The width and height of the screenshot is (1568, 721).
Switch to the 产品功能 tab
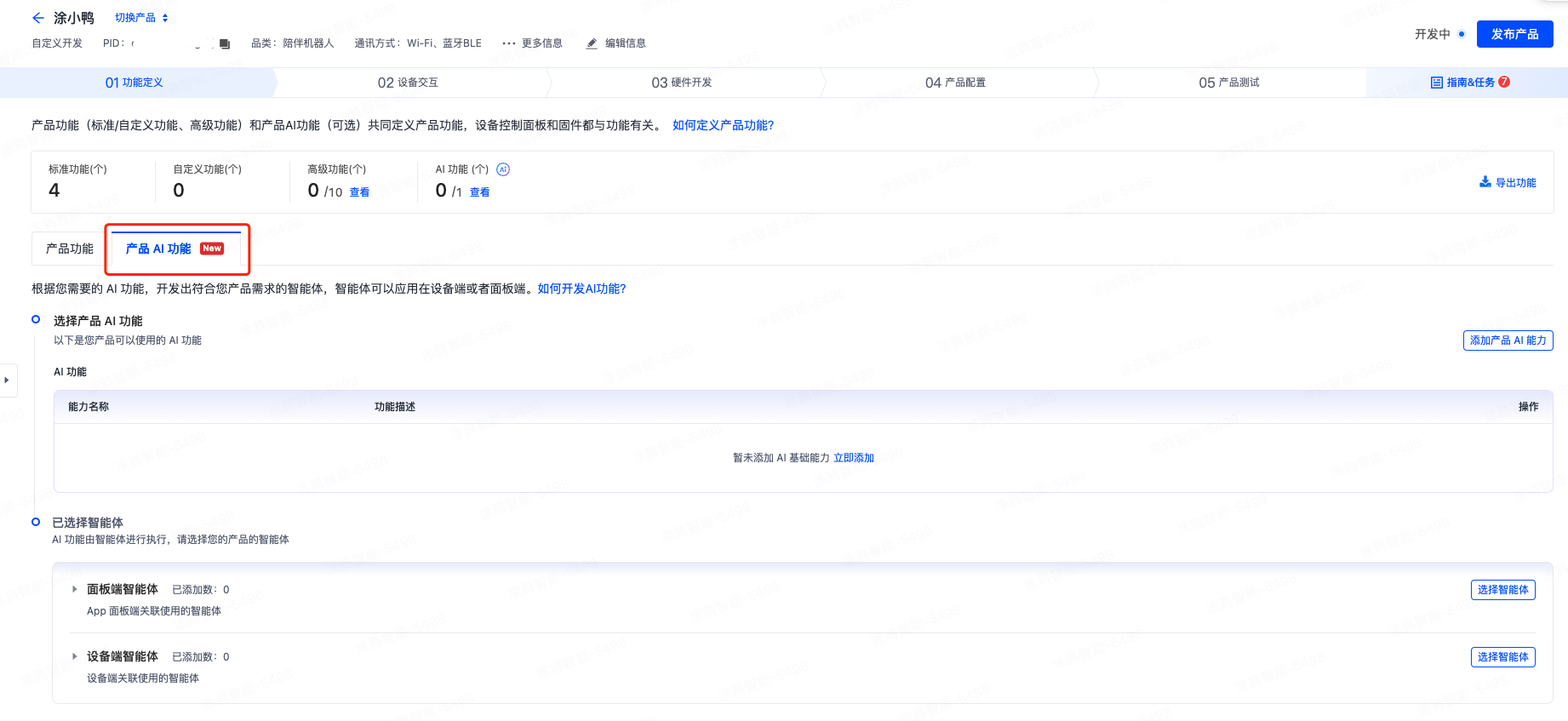coord(70,249)
